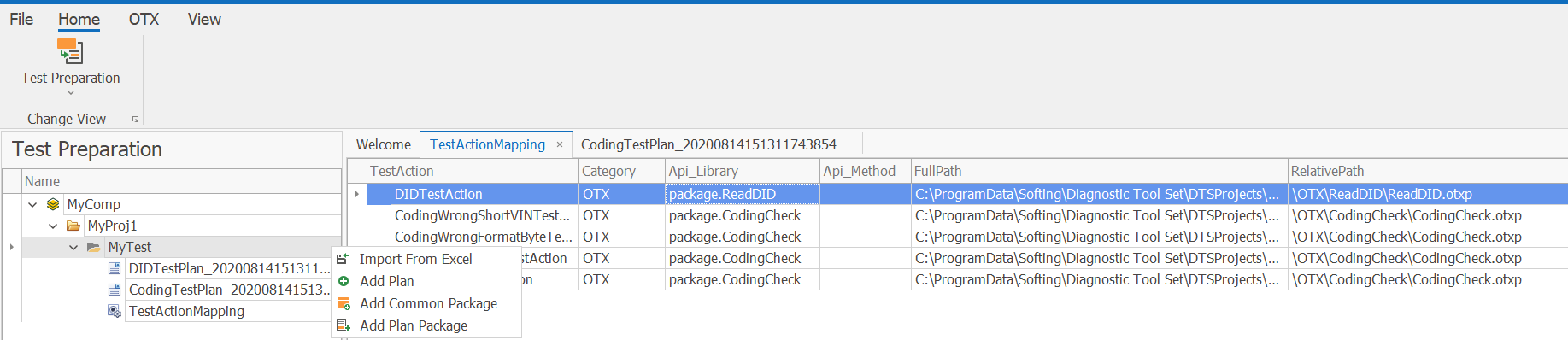Click the CodingTestPlan document icon

click(x=115, y=290)
